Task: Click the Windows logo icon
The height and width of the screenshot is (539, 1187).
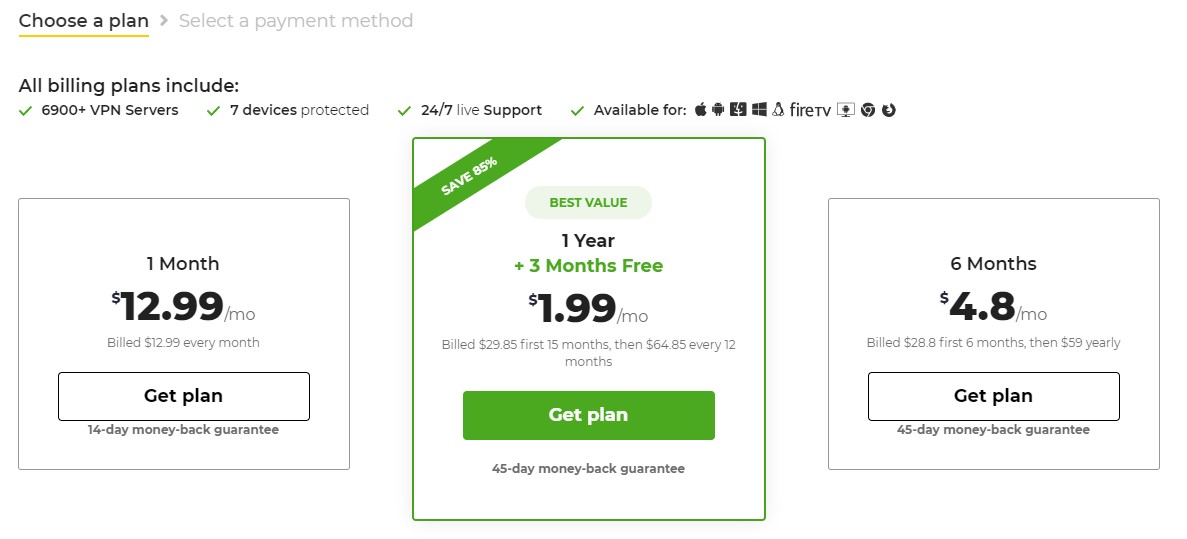Action: click(759, 110)
